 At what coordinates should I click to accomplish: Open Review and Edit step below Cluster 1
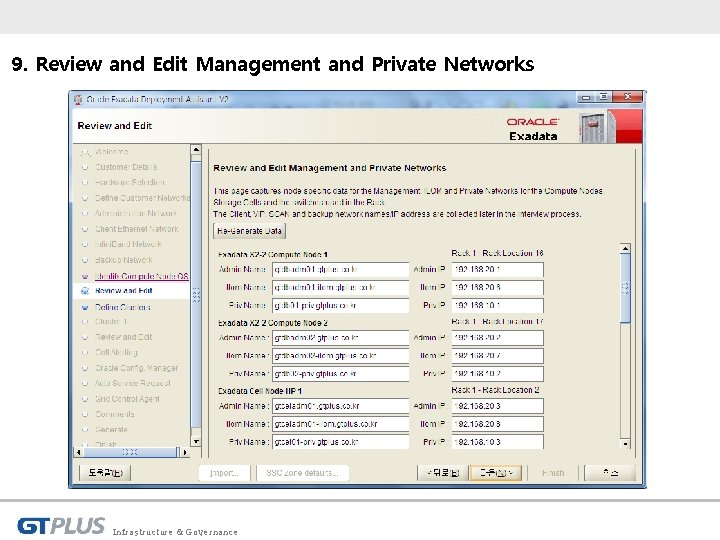click(124, 337)
